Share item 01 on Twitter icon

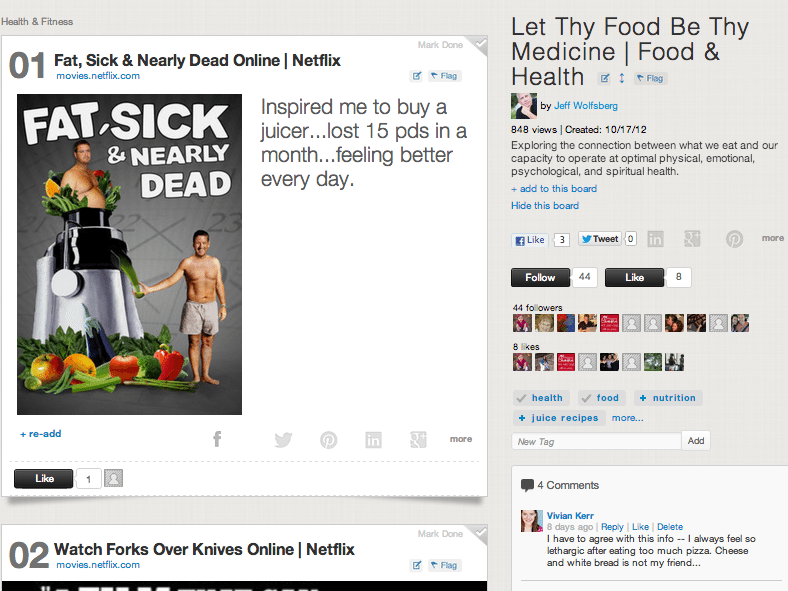283,440
